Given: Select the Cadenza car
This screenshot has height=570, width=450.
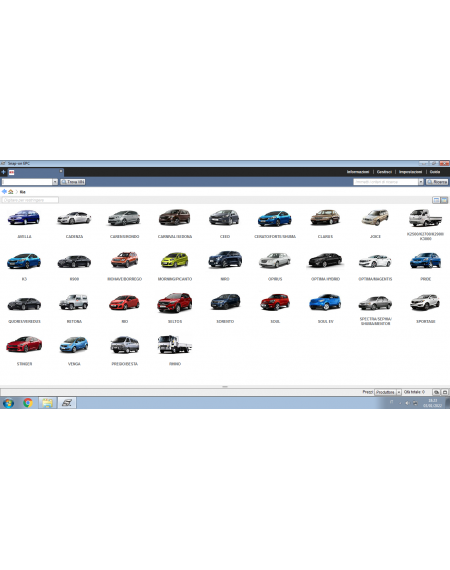Looking at the screenshot, I should coord(74,218).
